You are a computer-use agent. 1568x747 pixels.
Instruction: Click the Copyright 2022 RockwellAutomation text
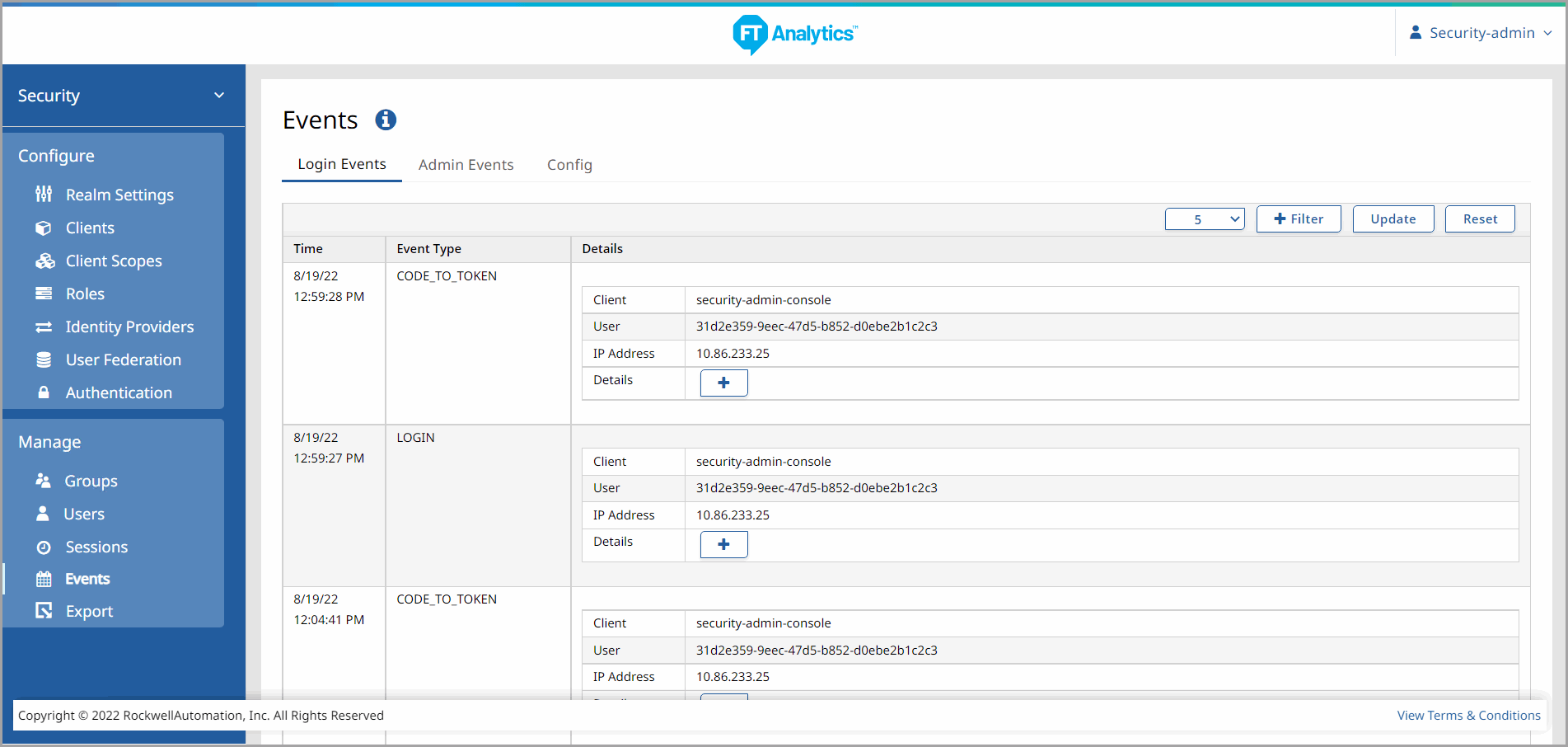201,715
